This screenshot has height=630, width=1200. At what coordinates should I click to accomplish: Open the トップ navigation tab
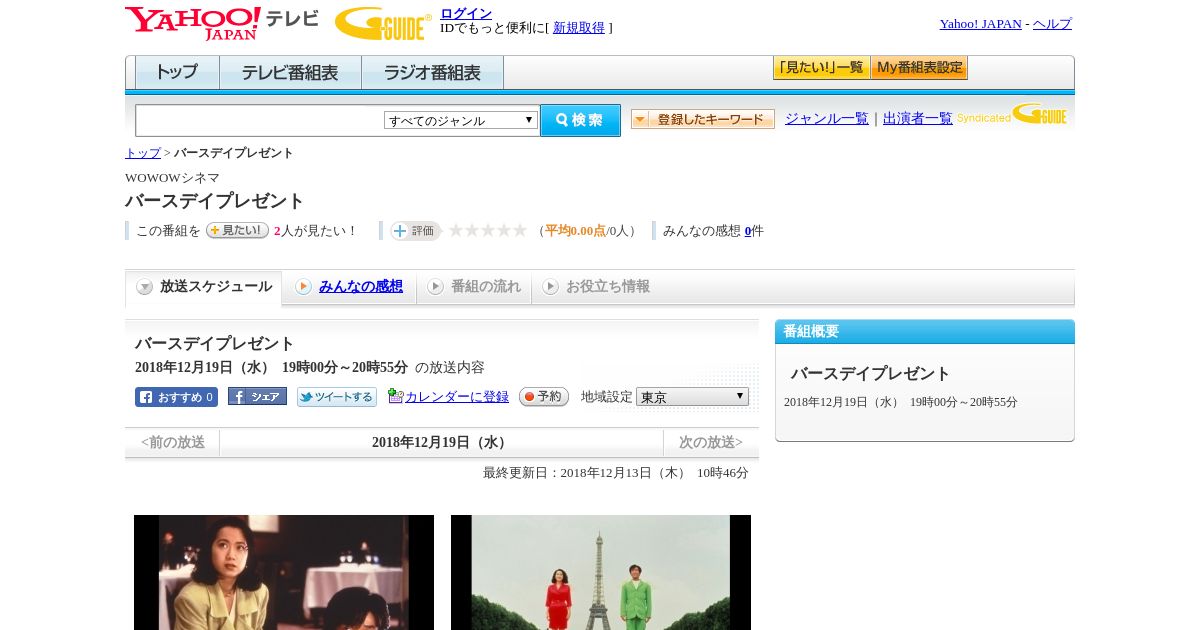(177, 73)
